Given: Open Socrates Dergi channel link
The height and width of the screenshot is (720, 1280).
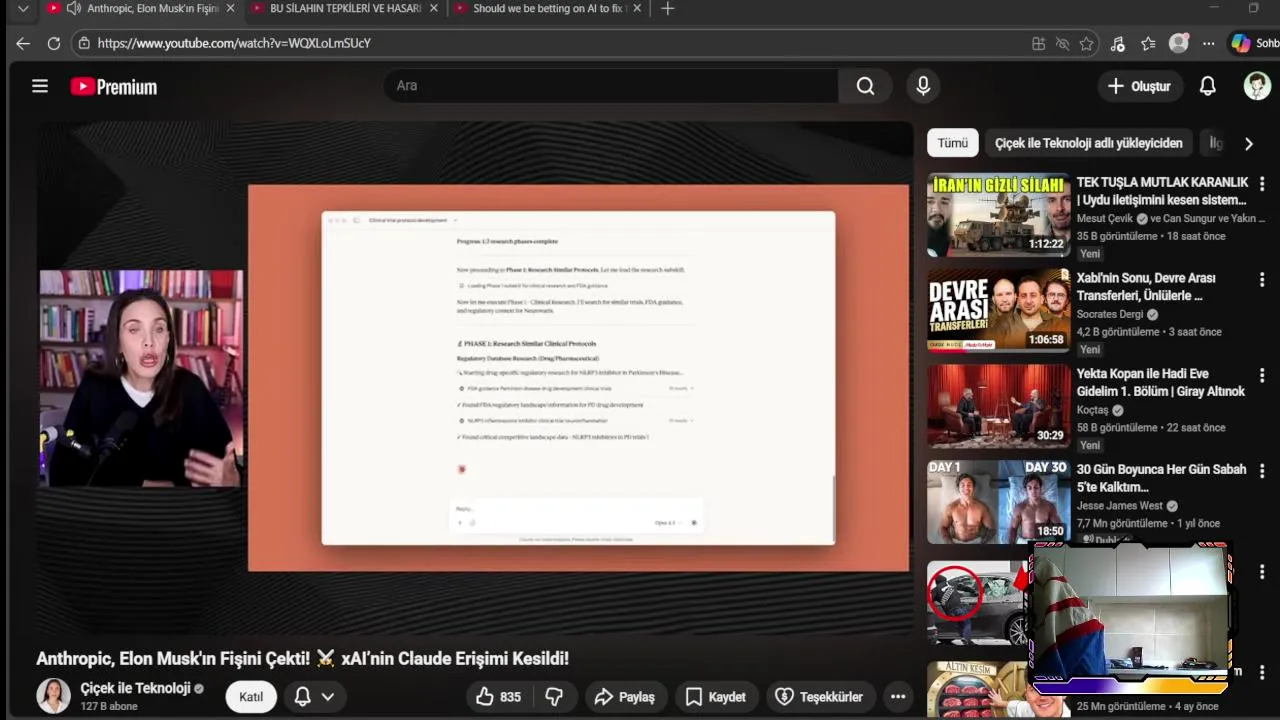Looking at the screenshot, I should (1110, 314).
